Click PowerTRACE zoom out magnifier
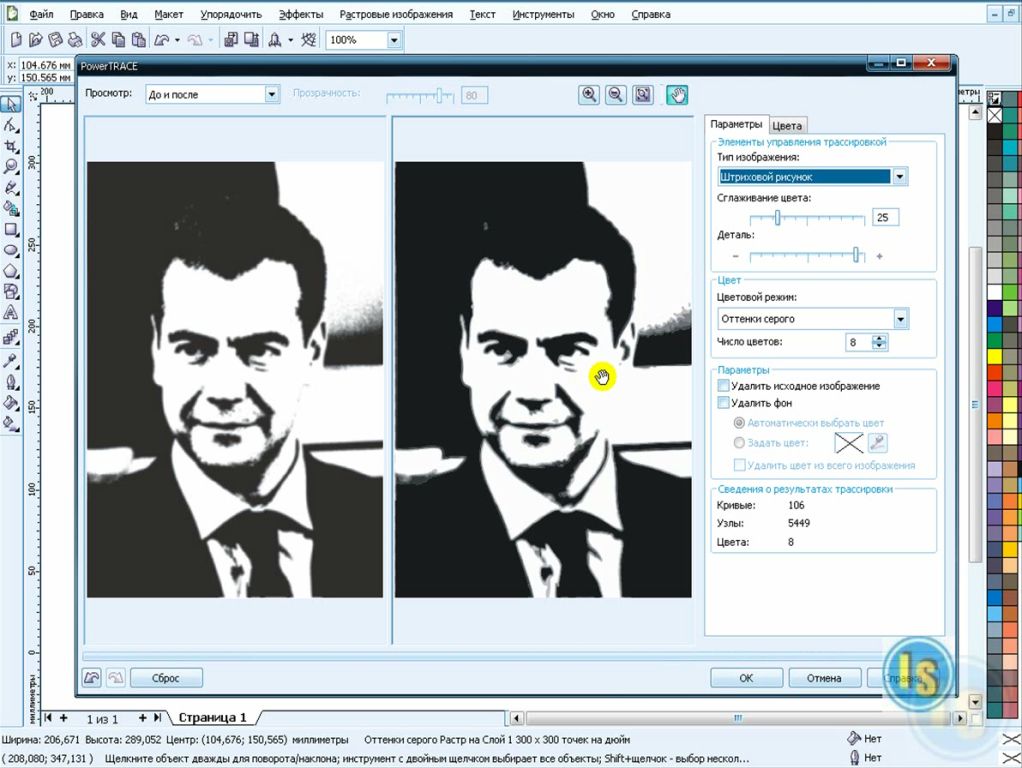The width and height of the screenshot is (1022, 768). point(615,95)
